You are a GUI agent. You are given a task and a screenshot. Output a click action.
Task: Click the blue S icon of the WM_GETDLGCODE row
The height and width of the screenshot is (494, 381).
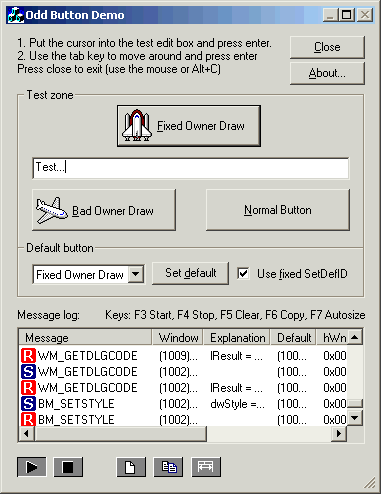pos(28,372)
